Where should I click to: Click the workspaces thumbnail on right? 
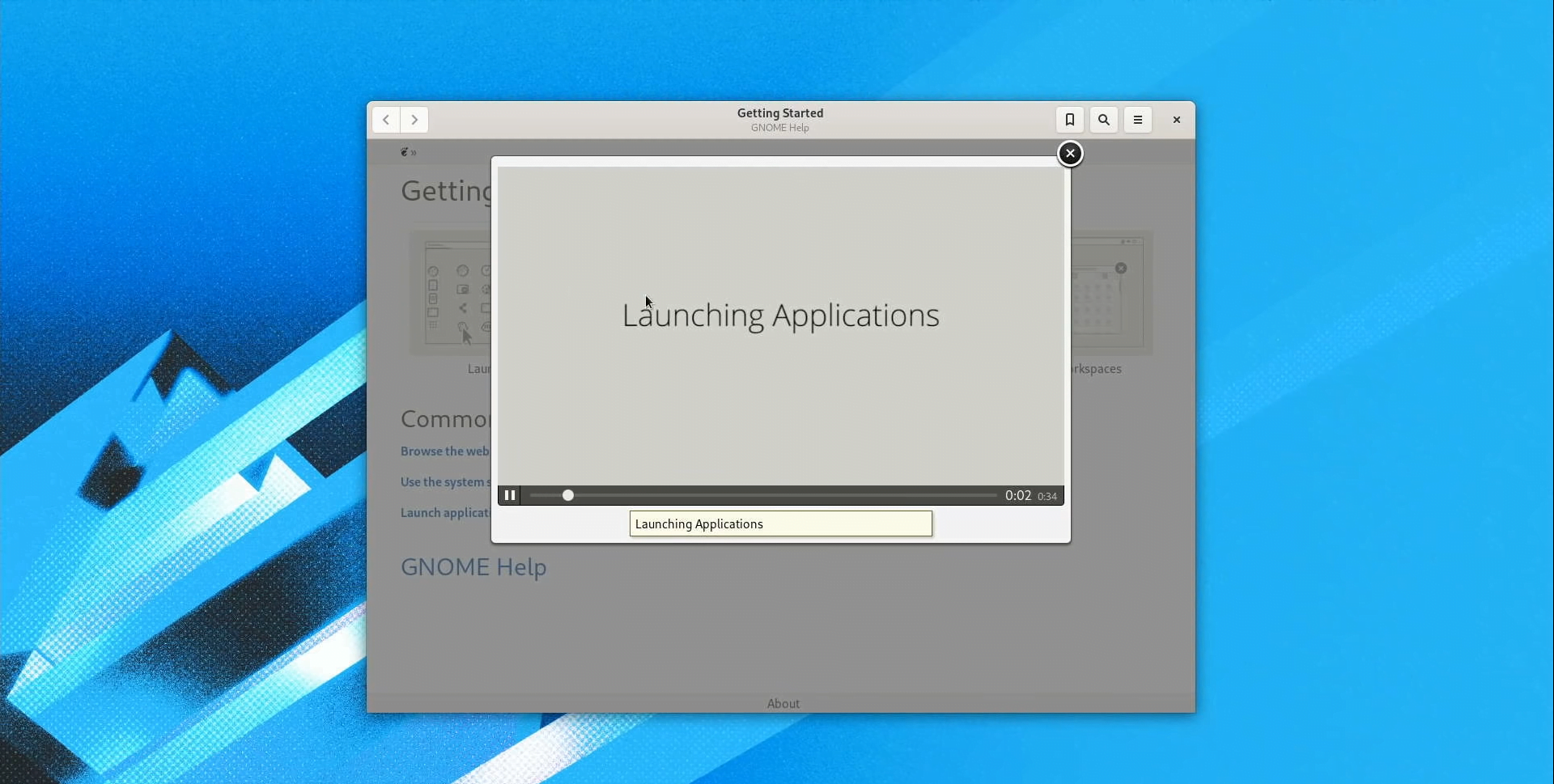click(1112, 293)
